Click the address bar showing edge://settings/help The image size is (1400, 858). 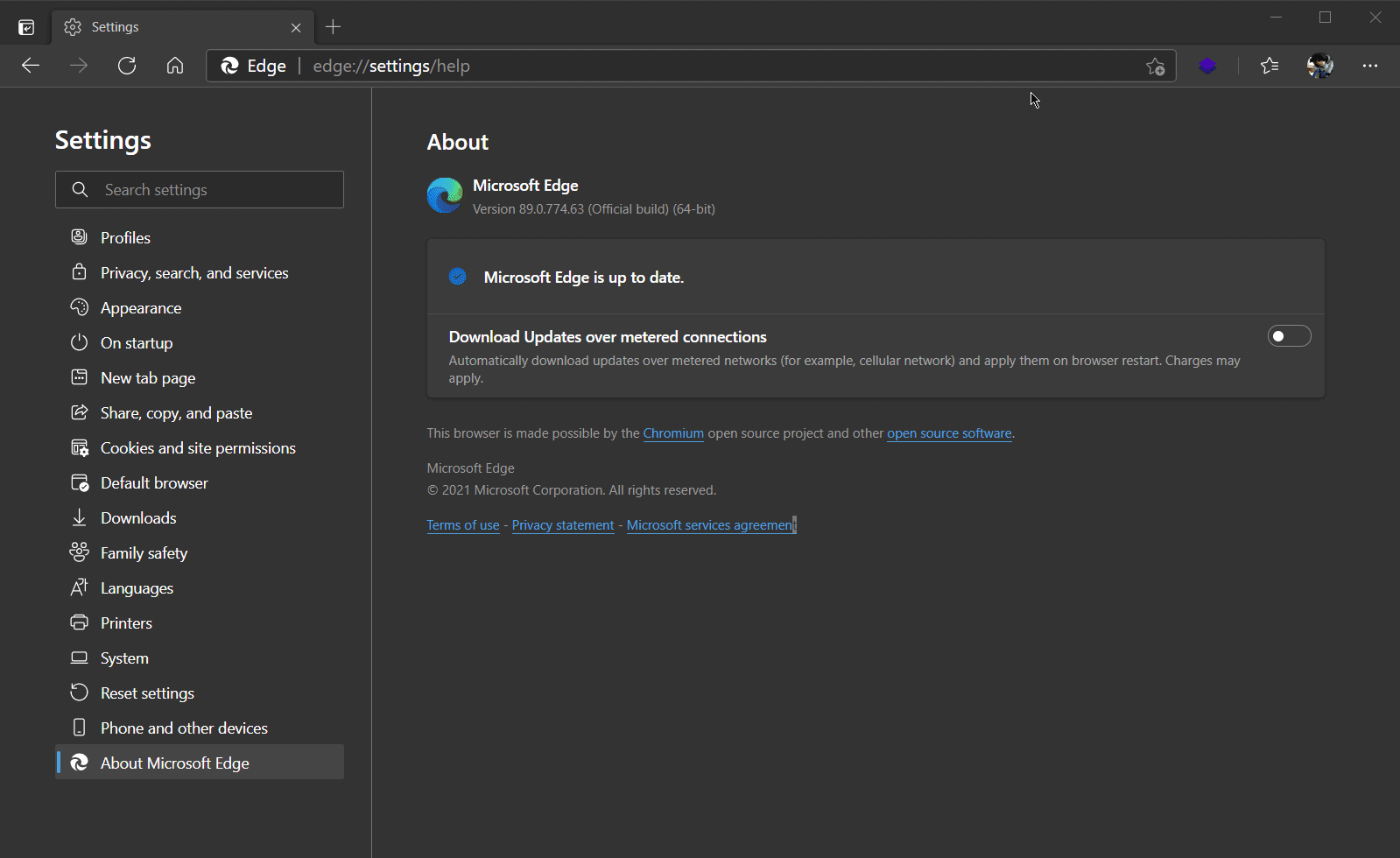point(692,66)
